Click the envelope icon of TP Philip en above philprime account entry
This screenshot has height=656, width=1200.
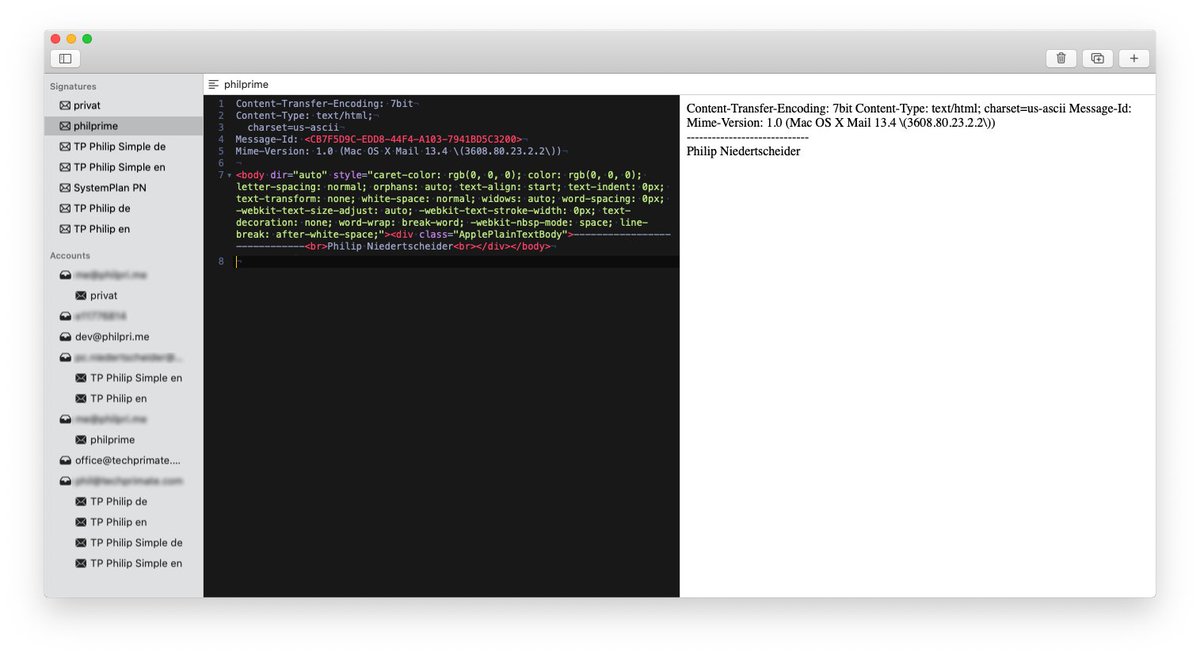click(x=81, y=399)
